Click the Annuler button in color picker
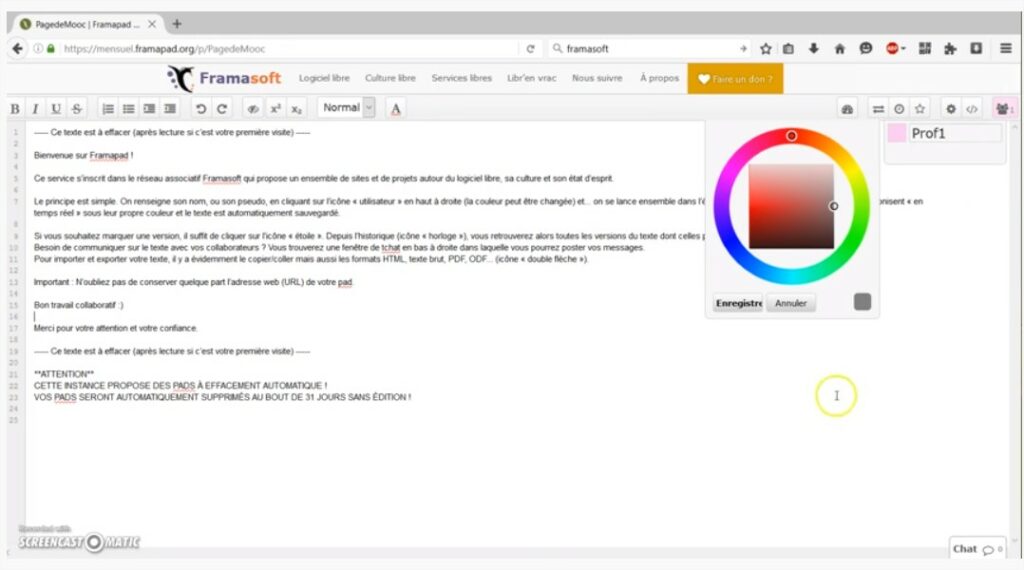 [x=791, y=303]
